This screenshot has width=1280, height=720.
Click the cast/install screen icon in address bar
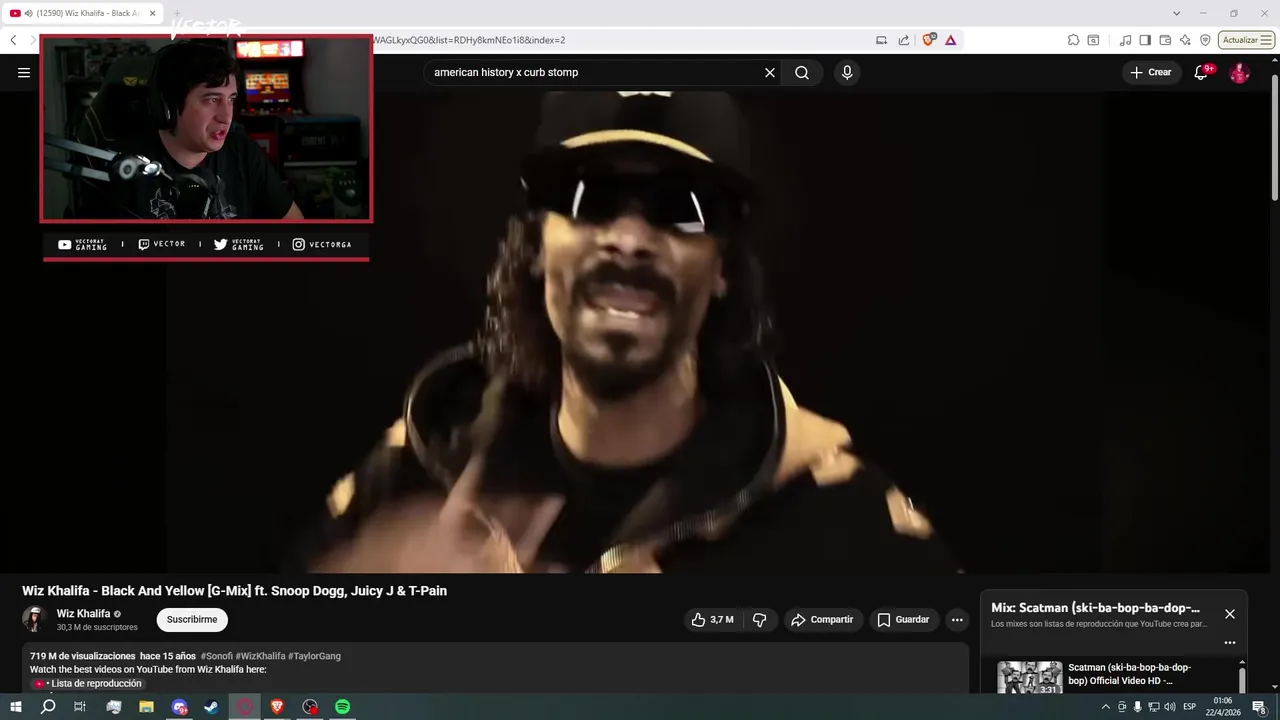pos(881,40)
